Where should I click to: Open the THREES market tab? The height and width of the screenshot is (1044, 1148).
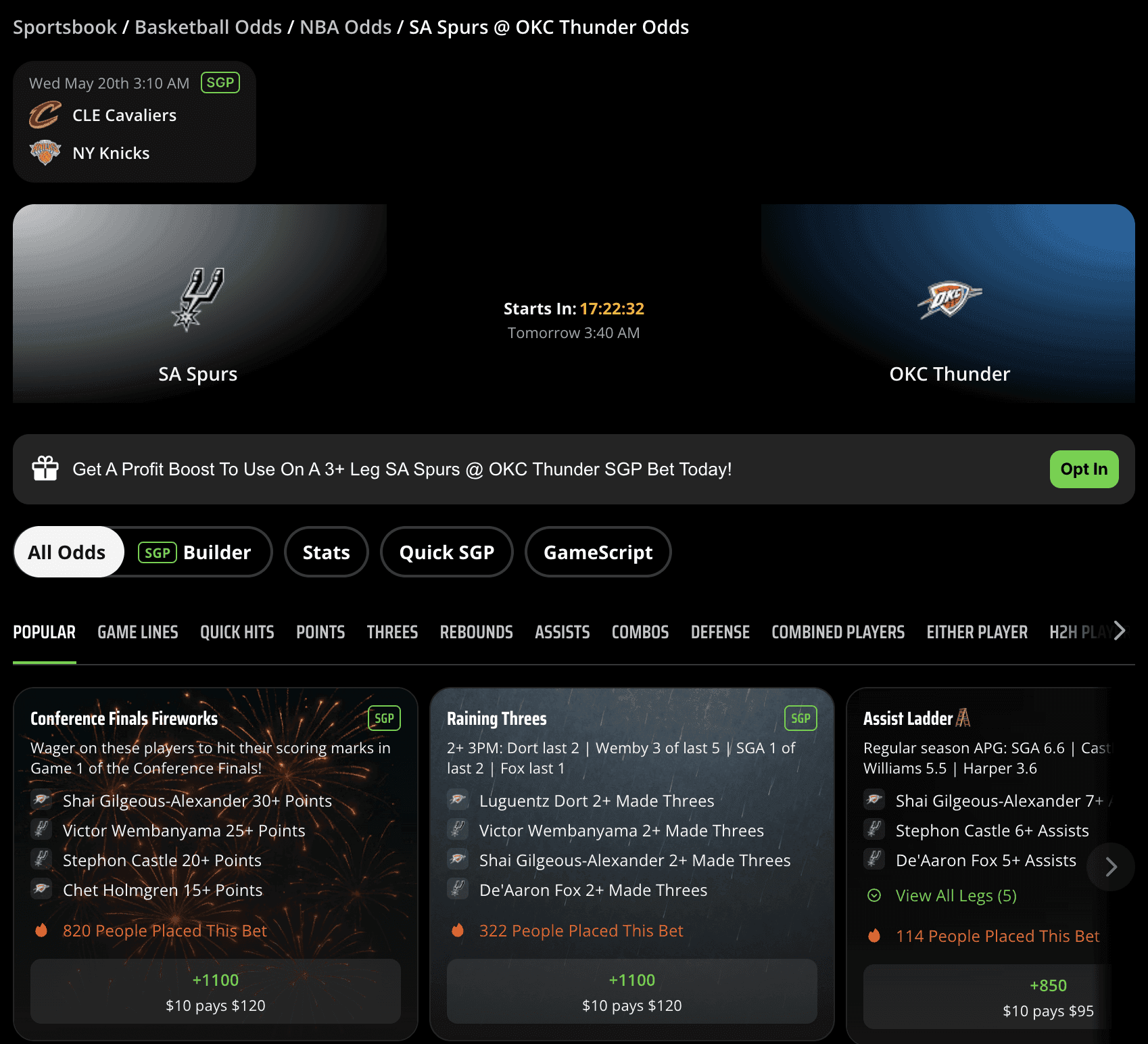tap(392, 632)
